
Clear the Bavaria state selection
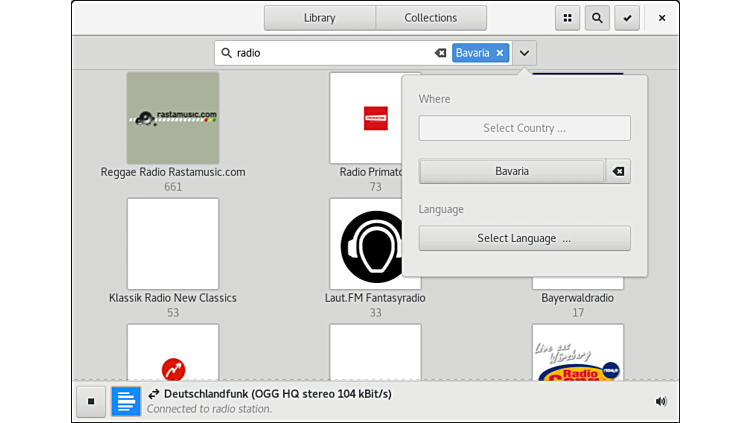(618, 171)
